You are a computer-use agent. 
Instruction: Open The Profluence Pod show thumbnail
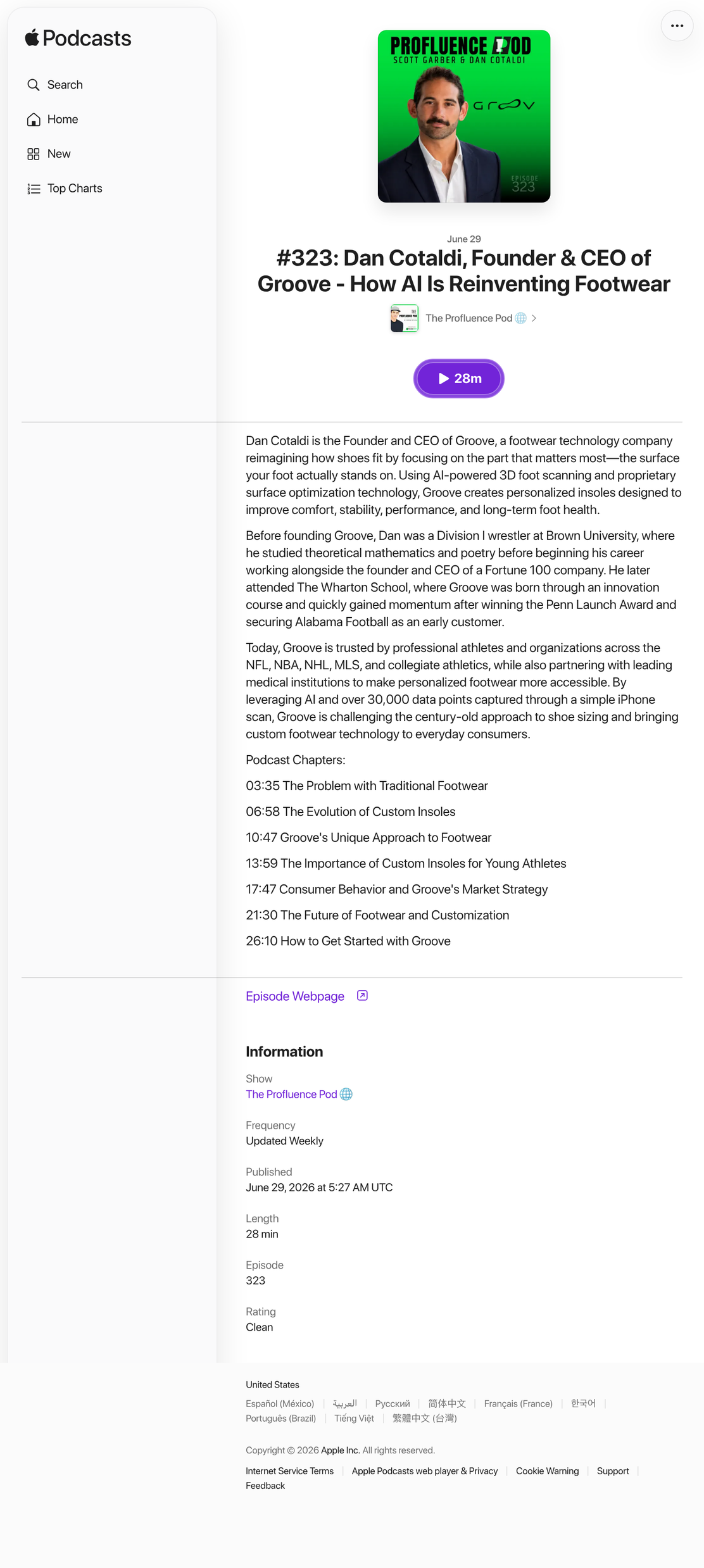click(405, 318)
